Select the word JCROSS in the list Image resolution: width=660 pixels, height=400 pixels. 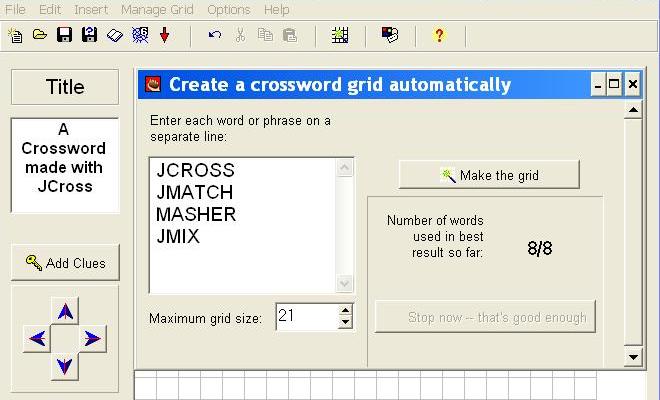point(195,170)
